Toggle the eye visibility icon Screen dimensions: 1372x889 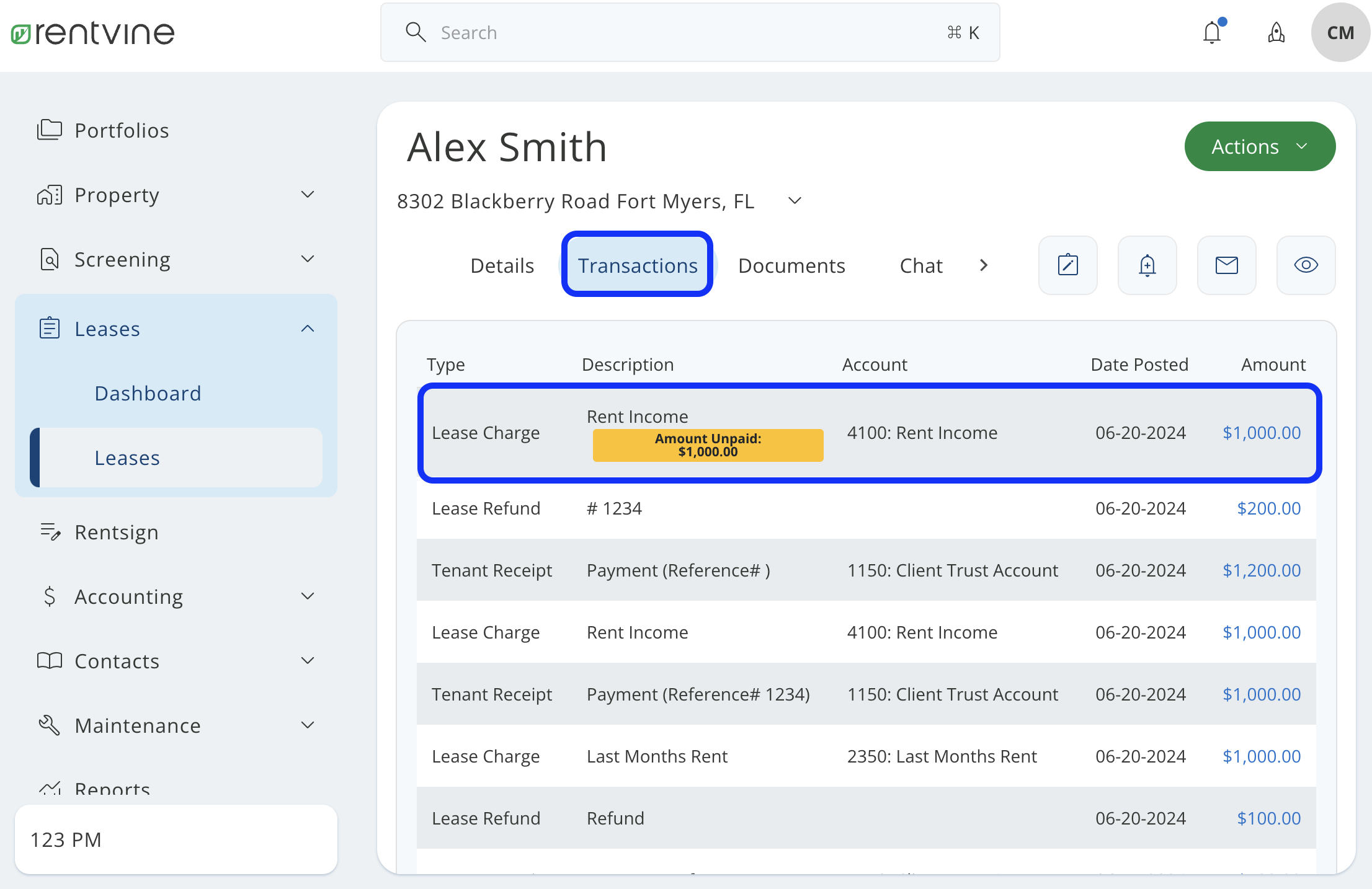(1306, 265)
